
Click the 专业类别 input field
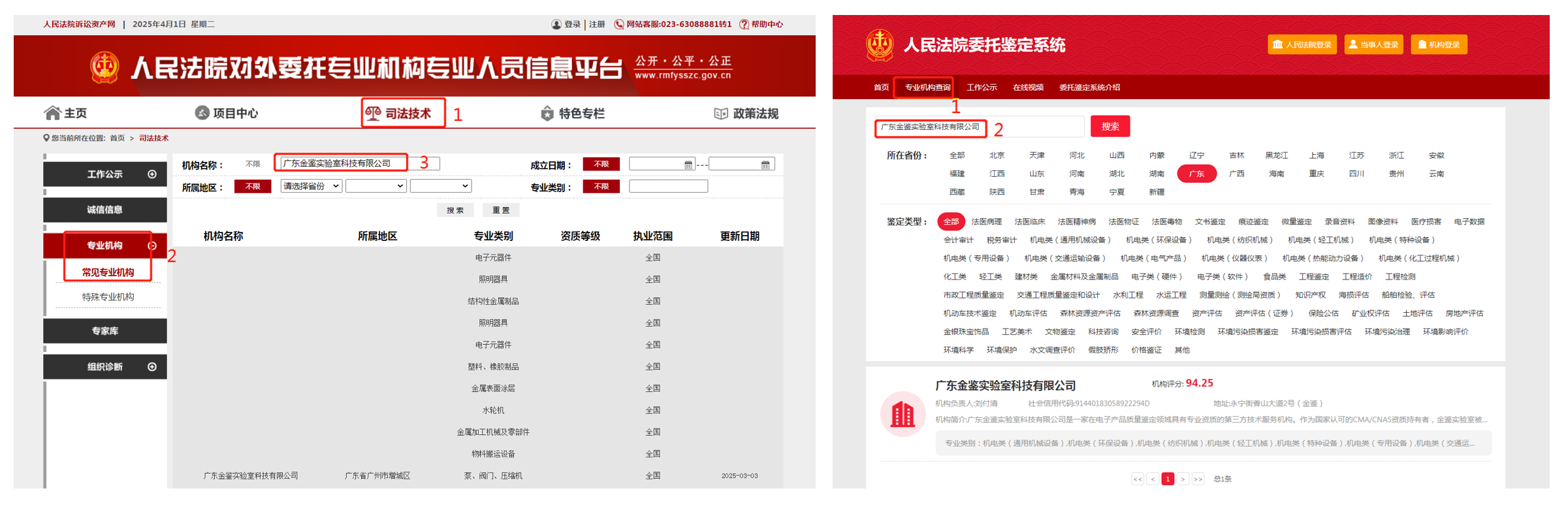click(668, 187)
